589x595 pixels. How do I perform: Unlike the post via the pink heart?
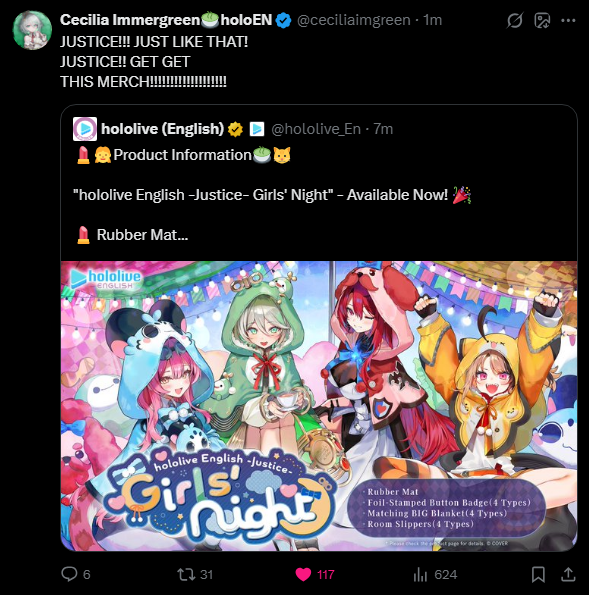[303, 575]
